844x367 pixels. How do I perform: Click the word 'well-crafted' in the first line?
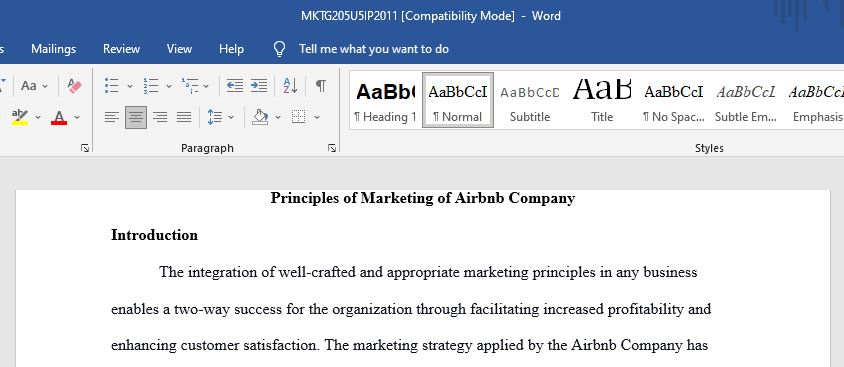[317, 273]
